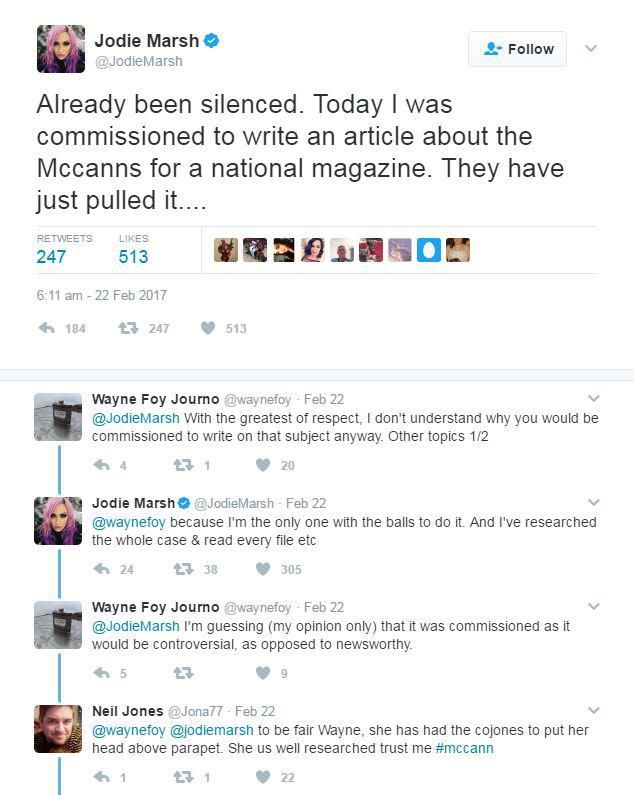Retweet Jodie Marsh's reply with 38 retweets
Image resolution: width=634 pixels, height=795 pixels.
182,569
